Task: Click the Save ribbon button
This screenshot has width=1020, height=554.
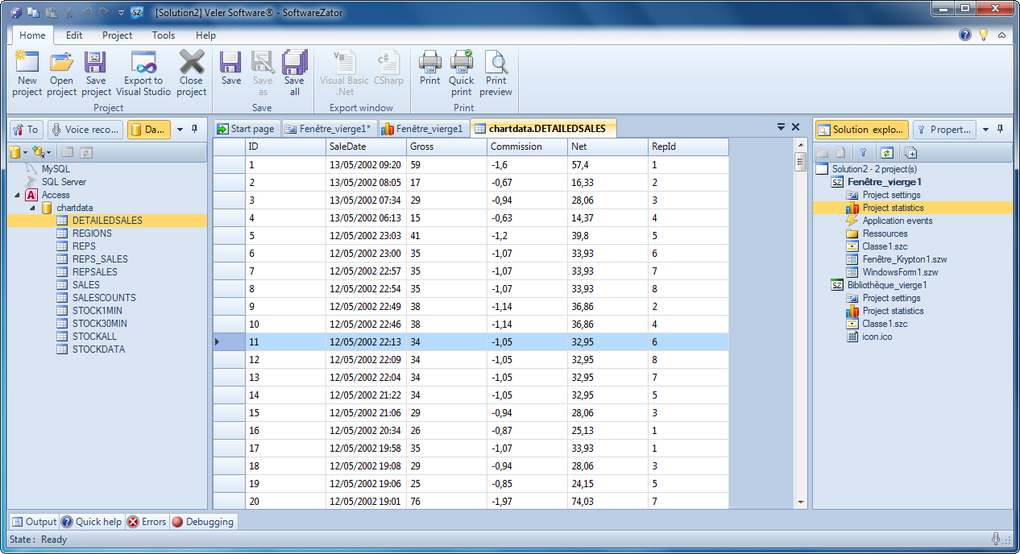Action: tap(231, 68)
